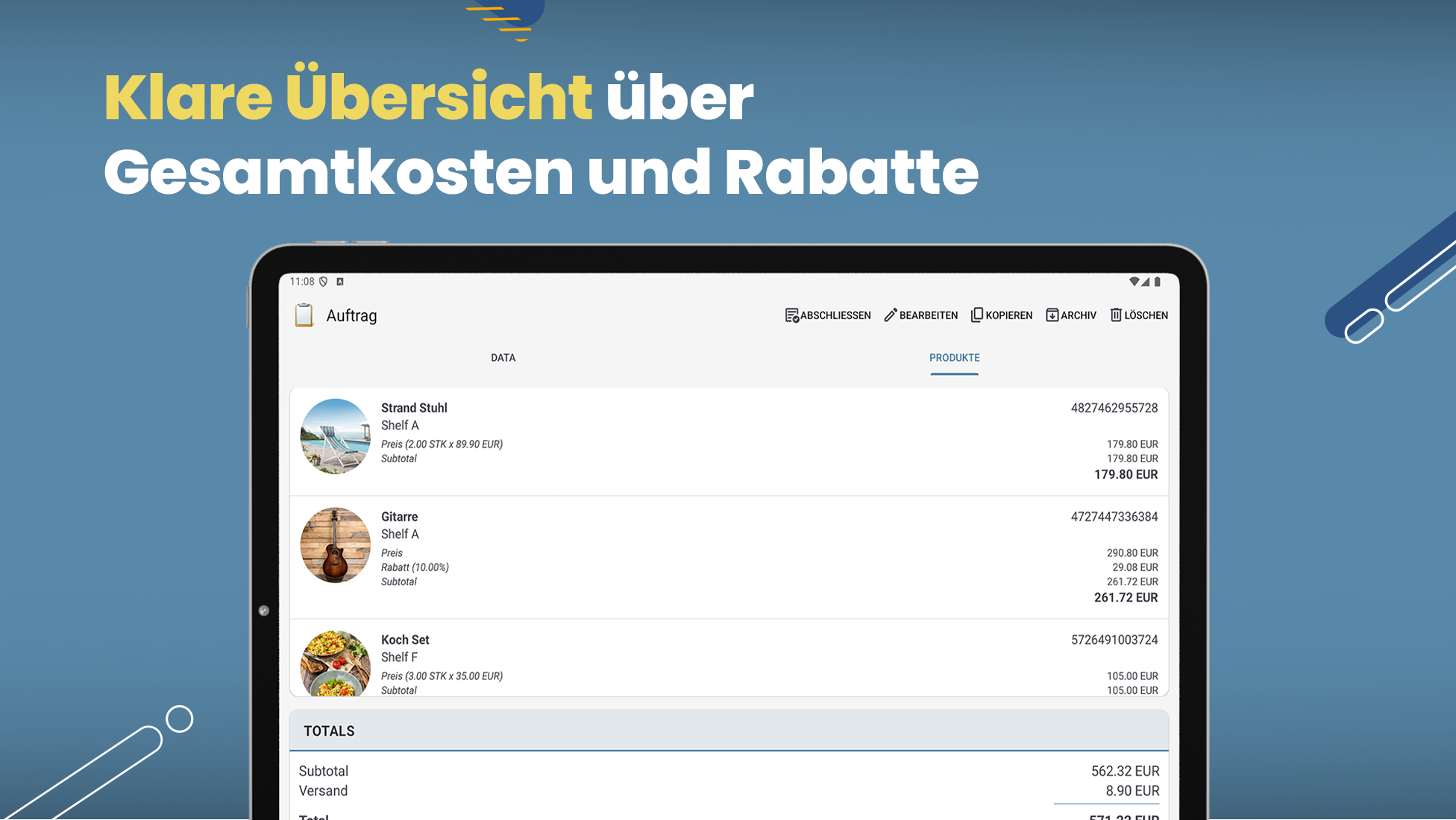Click the 29.08 EUR discount amount
The height and width of the screenshot is (820, 1456).
click(1135, 567)
